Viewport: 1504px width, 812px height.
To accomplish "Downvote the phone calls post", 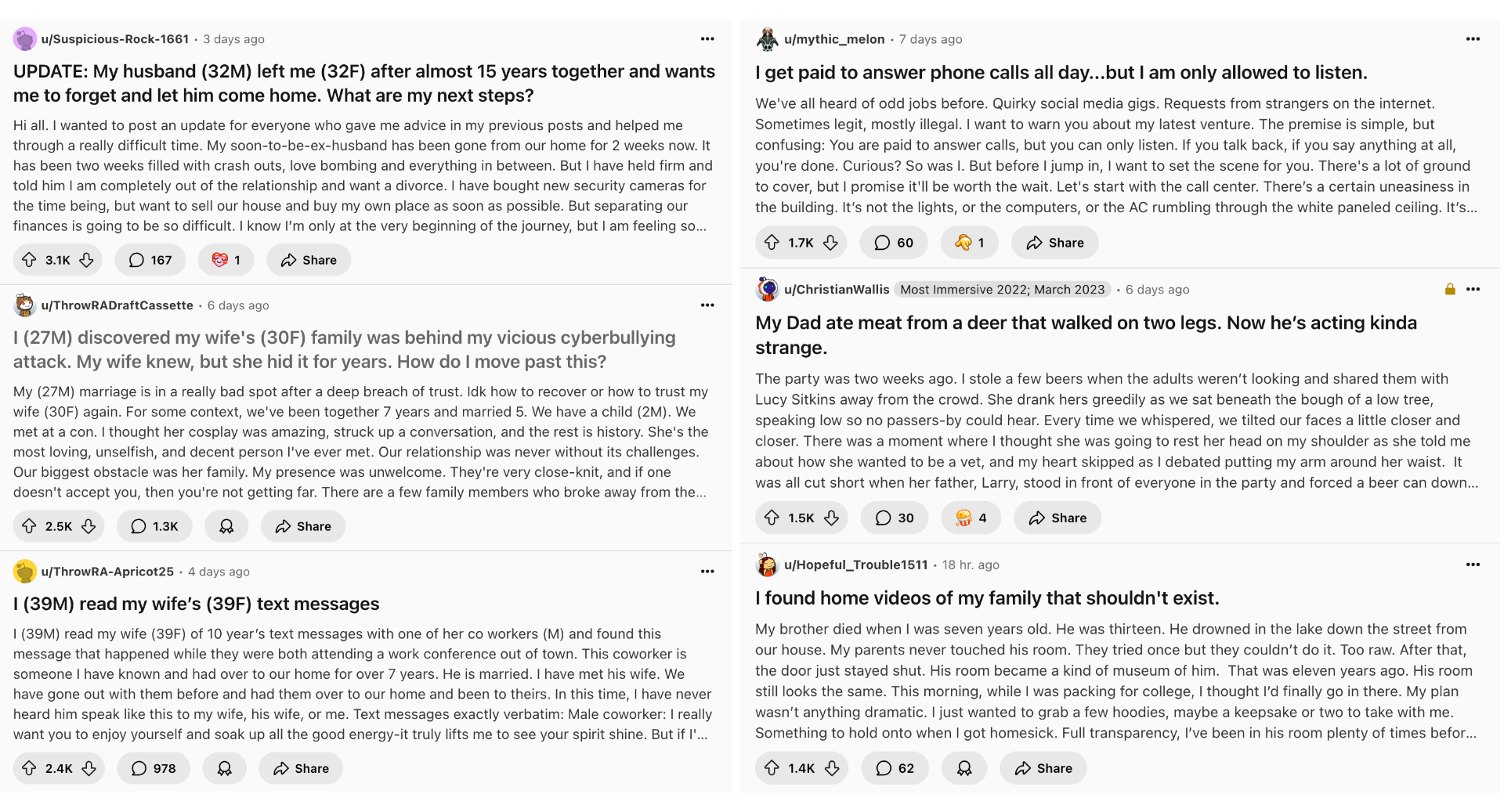I will (830, 243).
